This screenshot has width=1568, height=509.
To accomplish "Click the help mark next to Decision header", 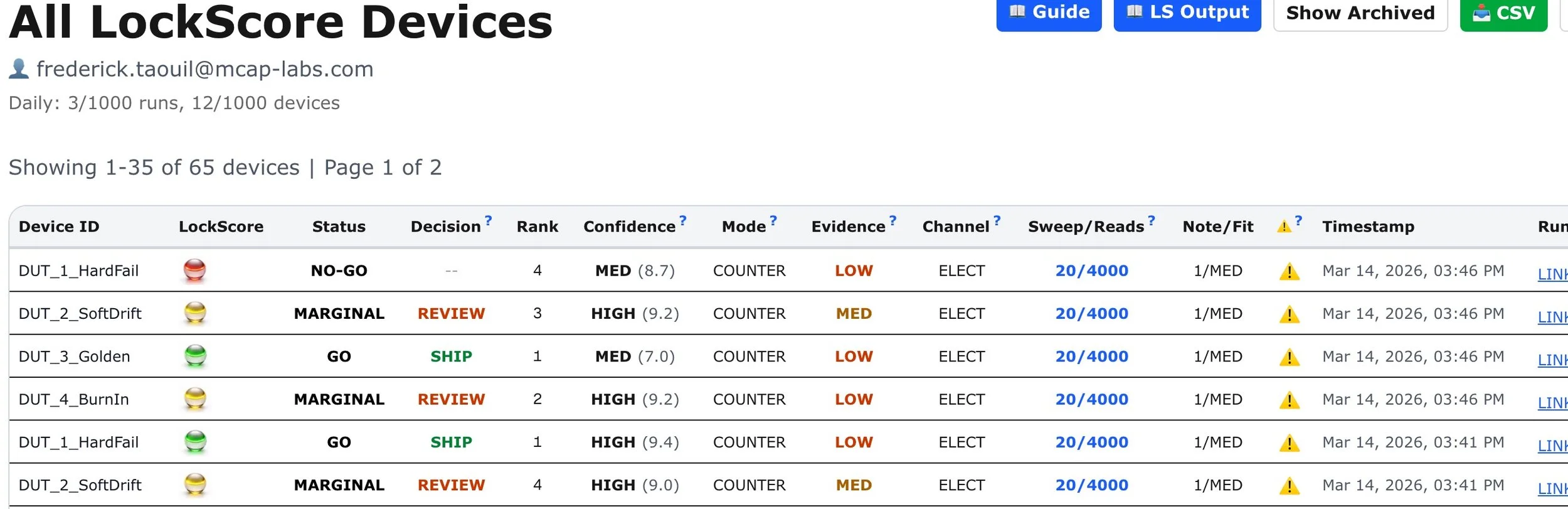I will [489, 220].
